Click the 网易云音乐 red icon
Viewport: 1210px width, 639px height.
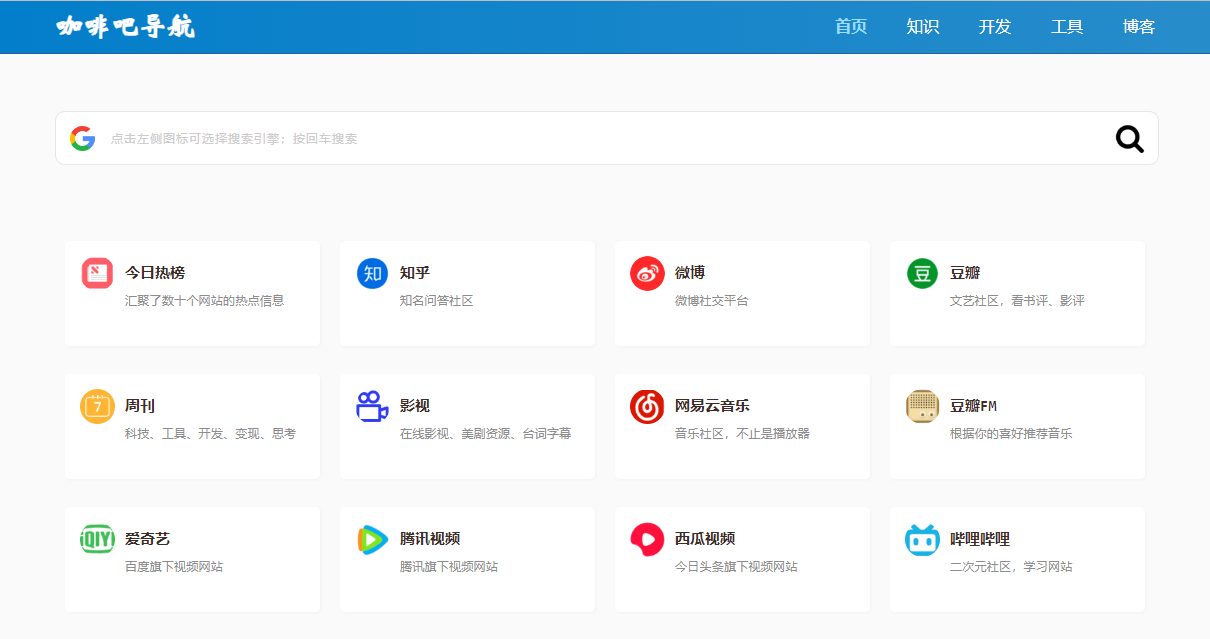(x=647, y=406)
